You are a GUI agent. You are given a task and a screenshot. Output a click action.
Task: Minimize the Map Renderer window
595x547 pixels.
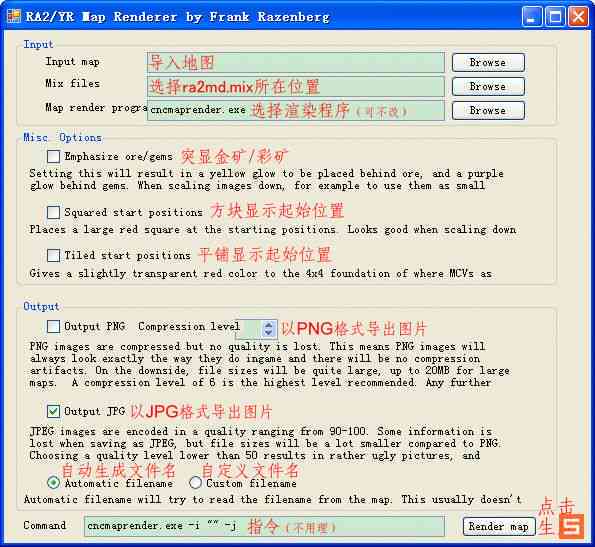tap(532, 17)
